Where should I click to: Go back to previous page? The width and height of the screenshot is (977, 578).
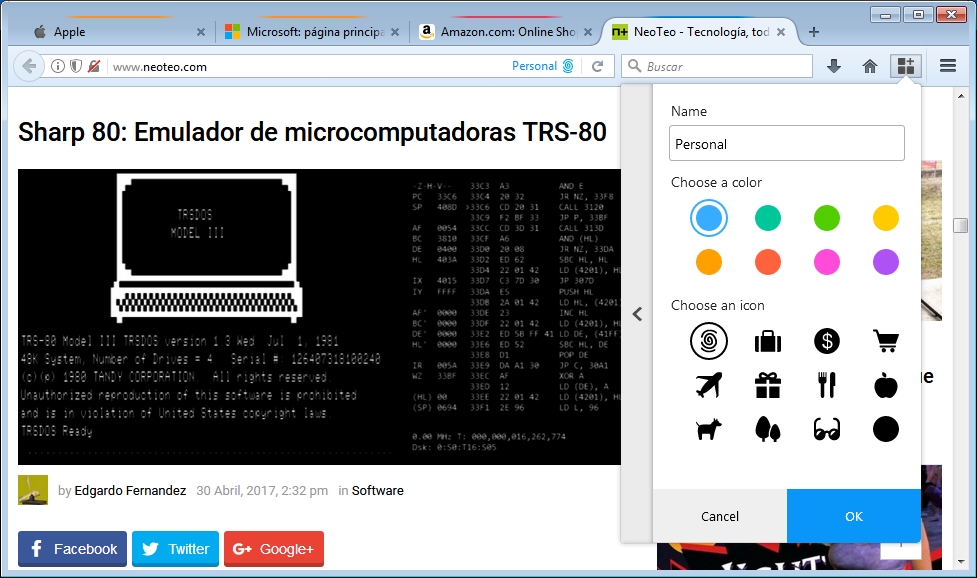(29, 66)
